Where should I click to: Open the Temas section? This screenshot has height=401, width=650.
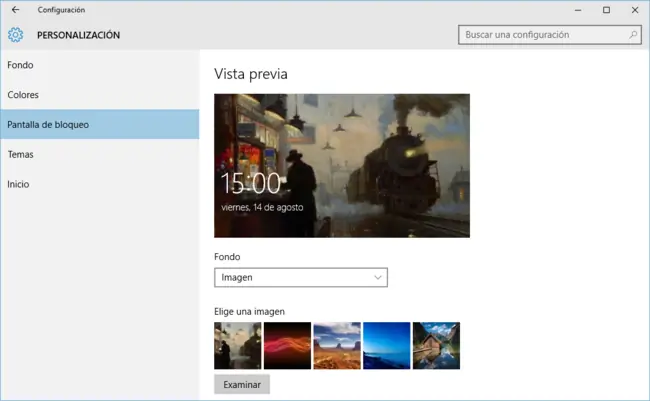(x=99, y=154)
